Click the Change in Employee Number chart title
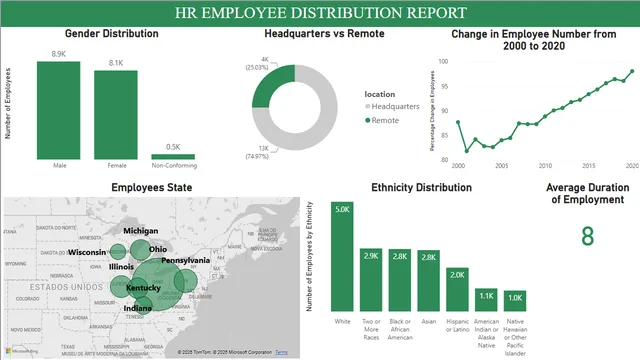The width and height of the screenshot is (640, 360). point(534,40)
